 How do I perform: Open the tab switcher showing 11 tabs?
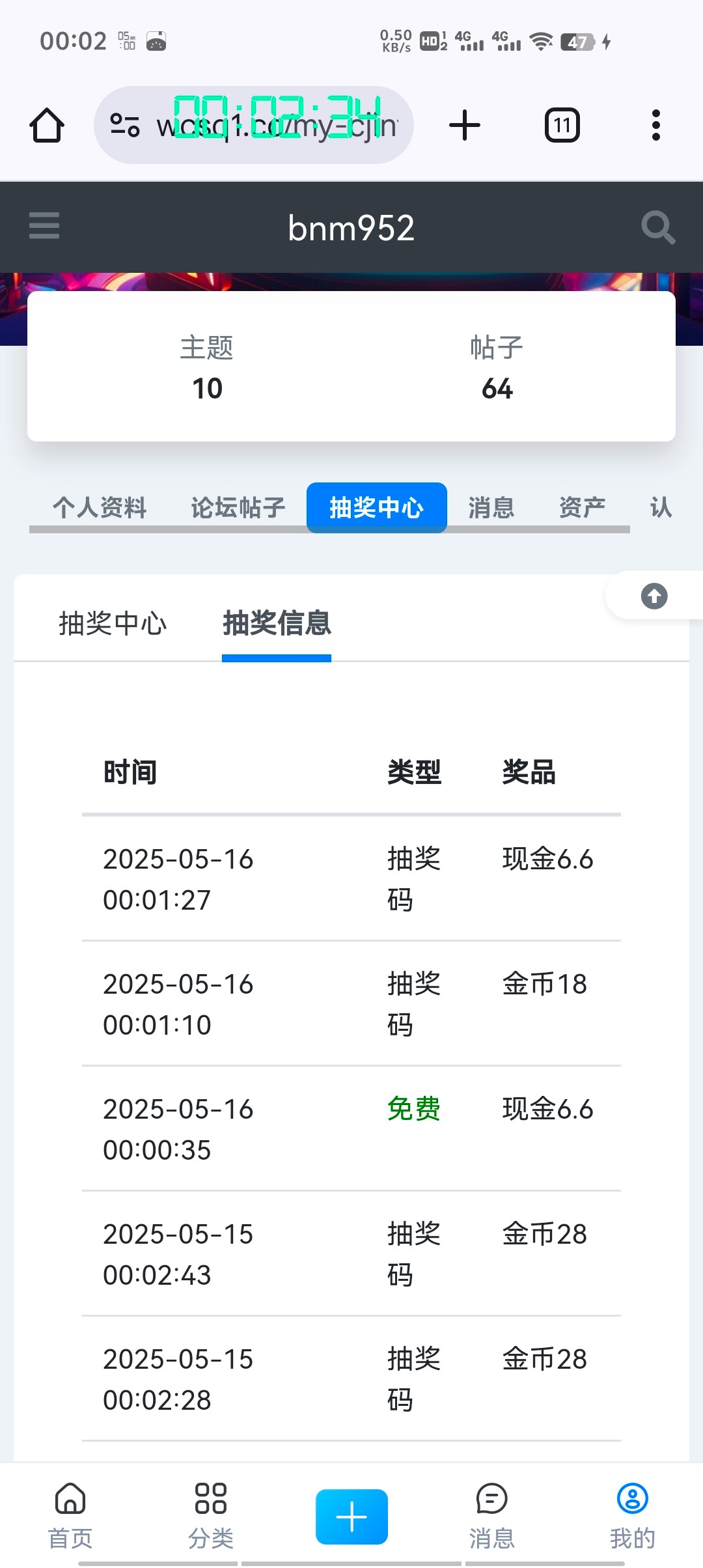pyautogui.click(x=562, y=125)
